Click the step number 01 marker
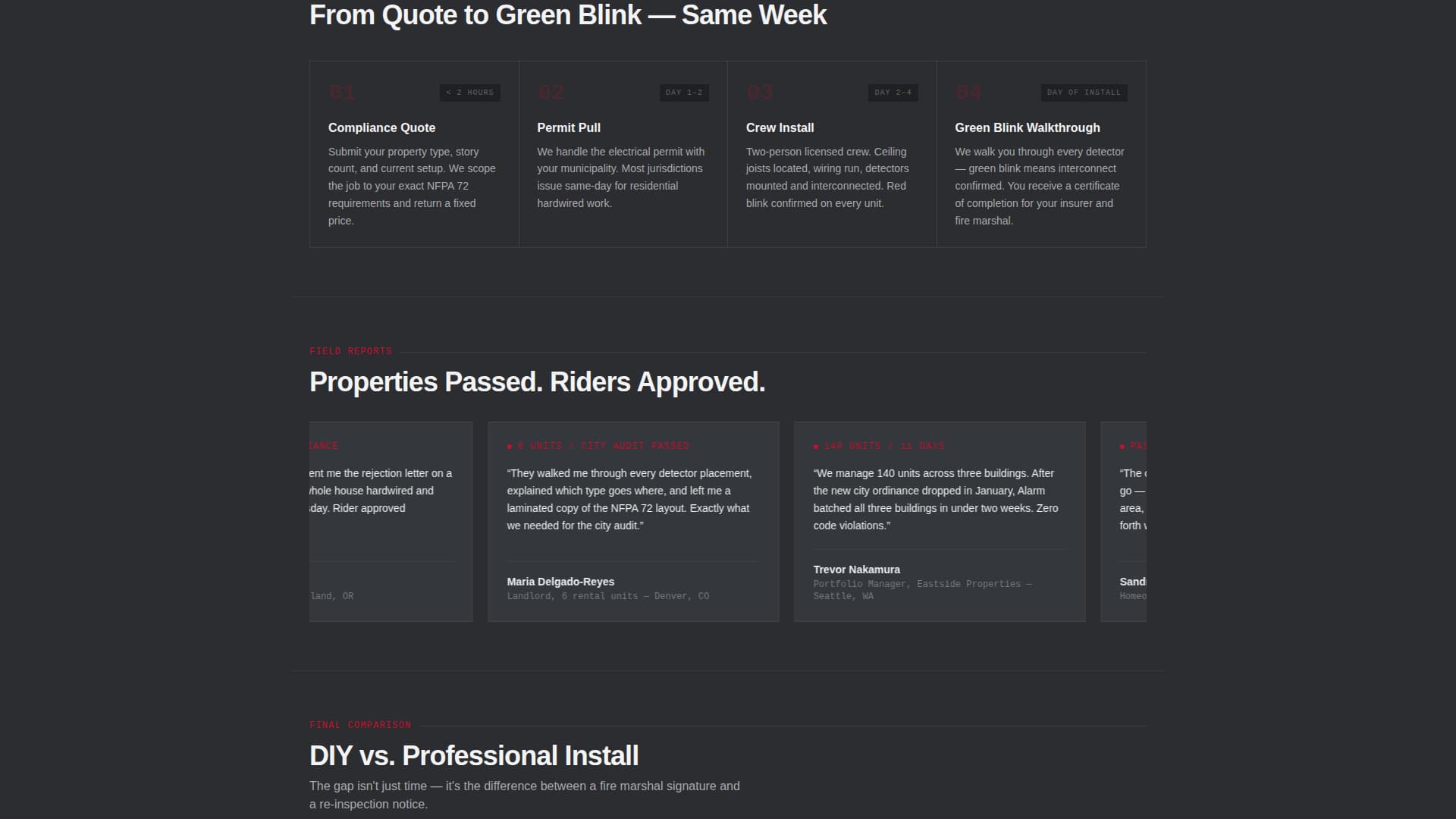Viewport: 1456px width, 819px height. (x=342, y=93)
